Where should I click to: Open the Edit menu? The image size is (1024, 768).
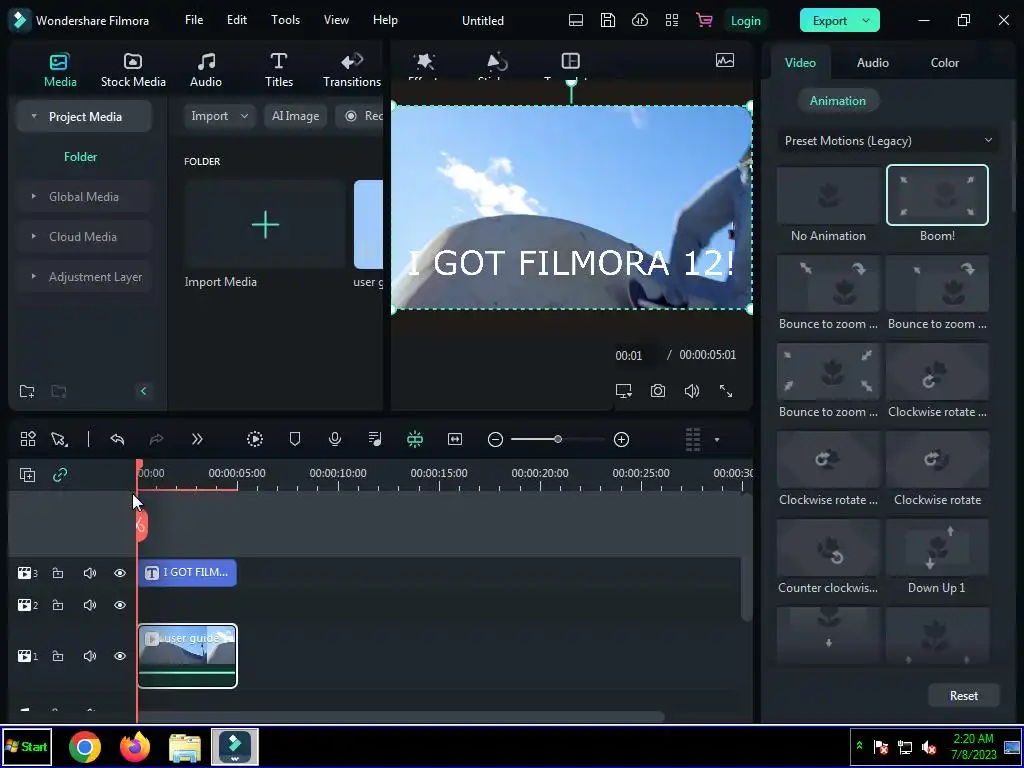tap(236, 20)
